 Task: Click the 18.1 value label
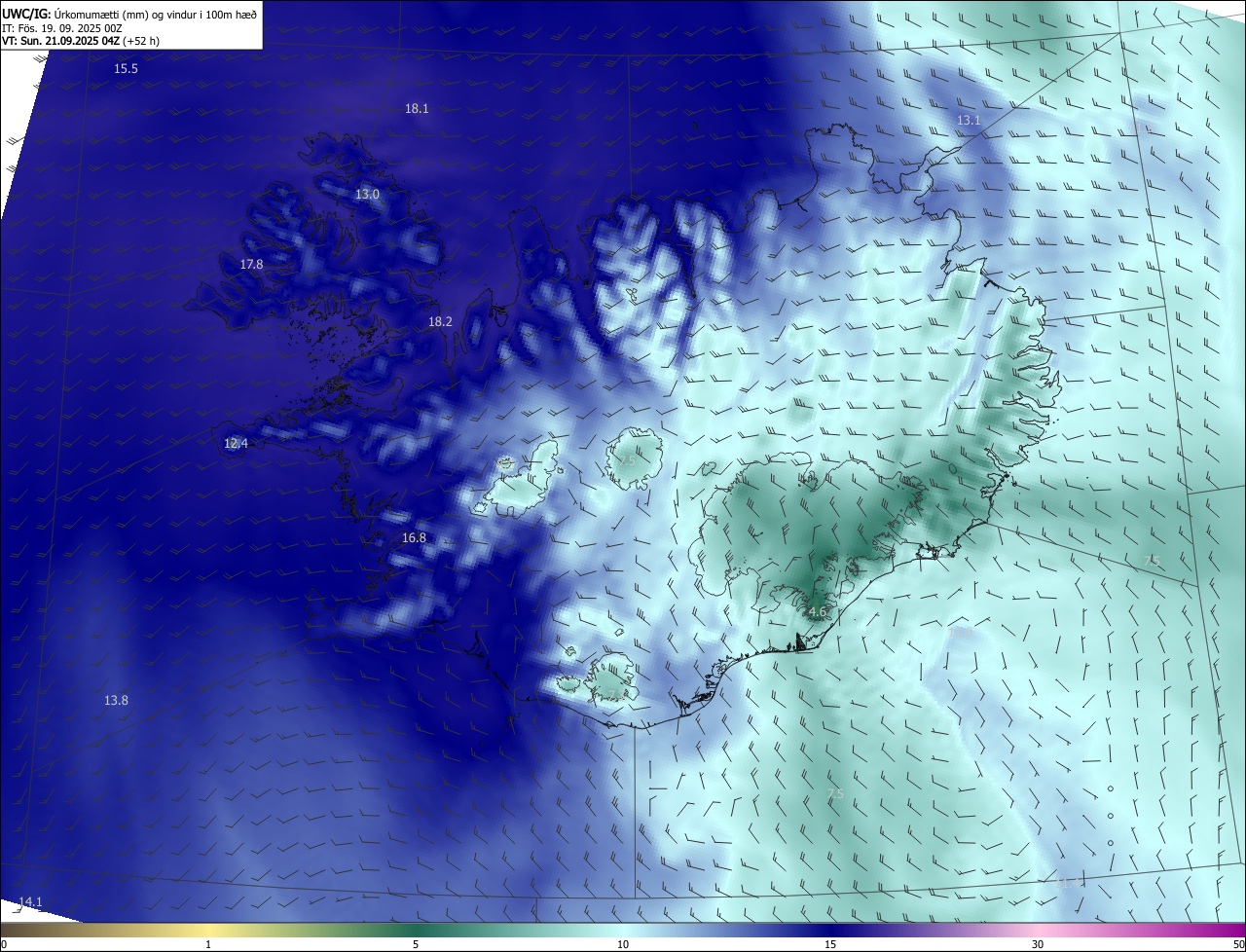pos(417,108)
